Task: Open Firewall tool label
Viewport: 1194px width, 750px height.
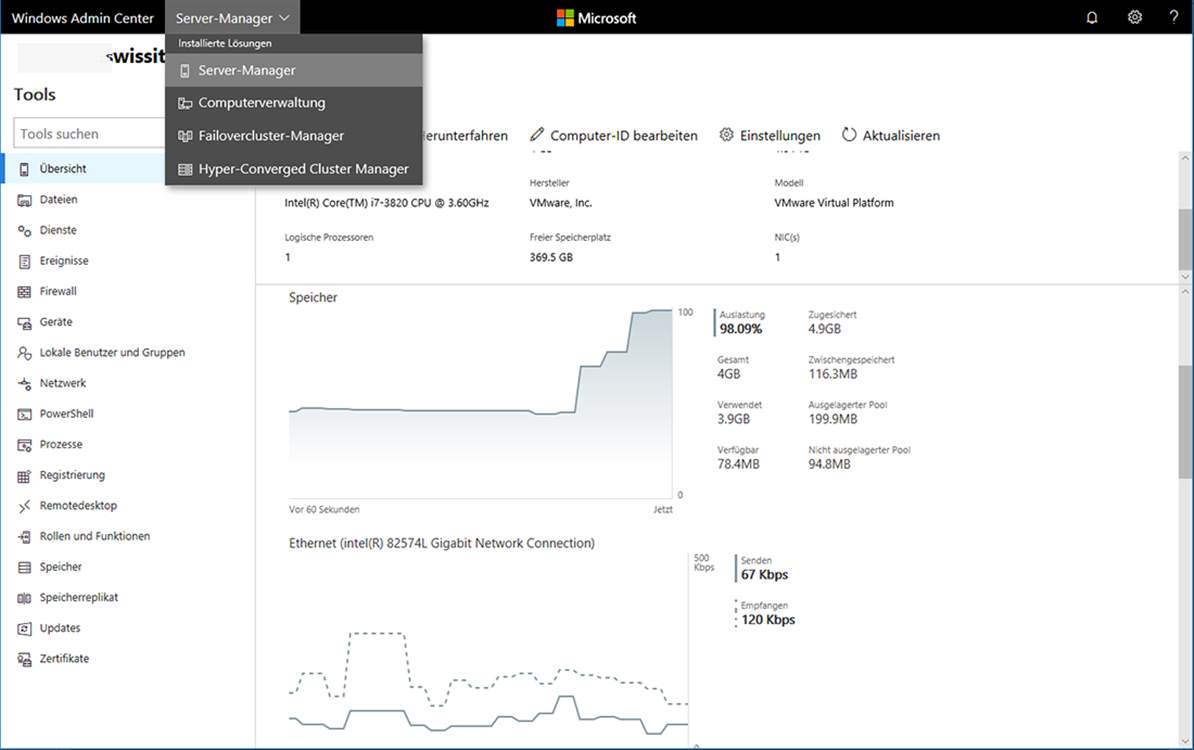Action: point(58,291)
